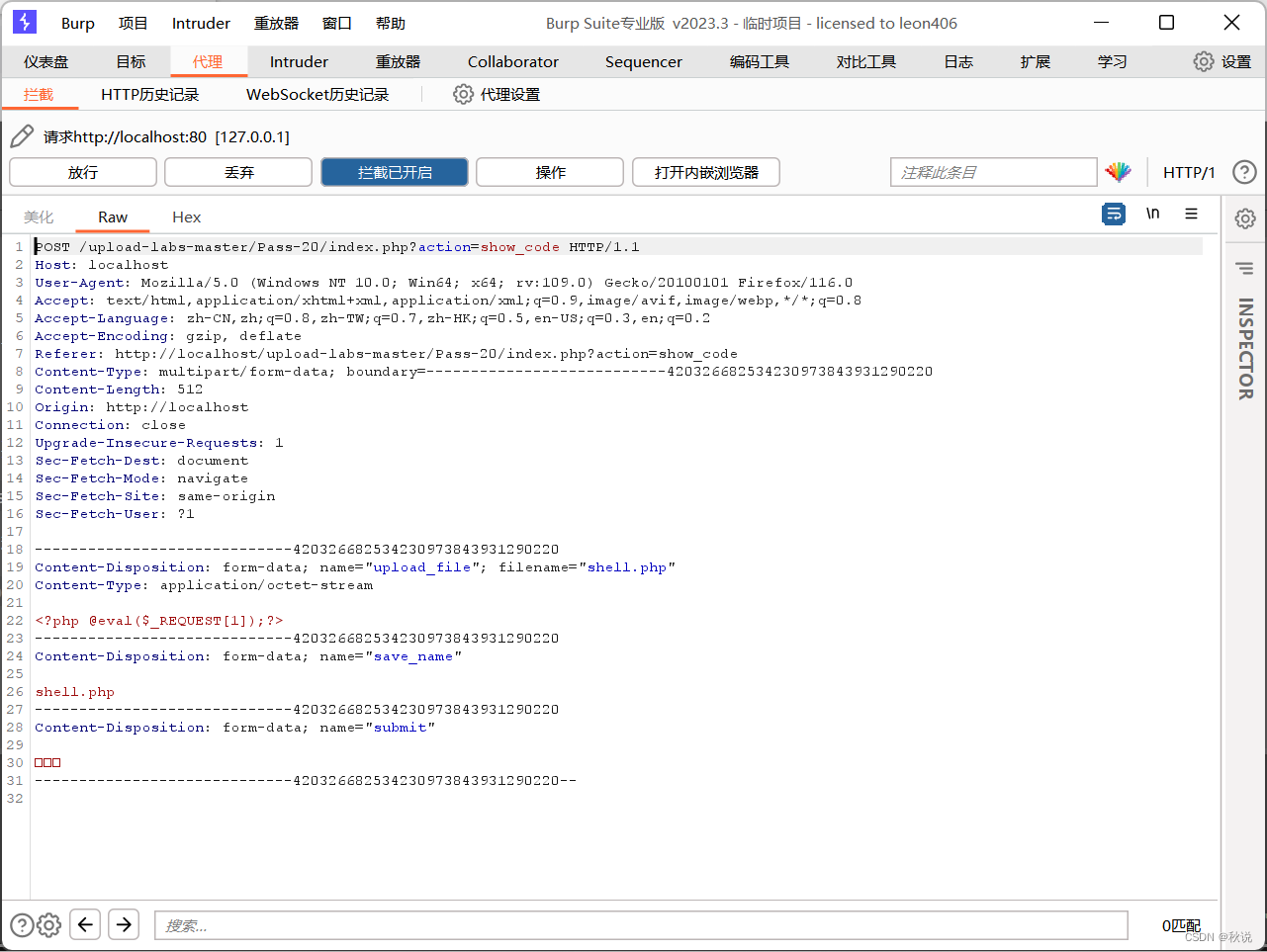Open the Intruder menu in menu bar
Screen dimensions: 1267x952
pos(201,23)
